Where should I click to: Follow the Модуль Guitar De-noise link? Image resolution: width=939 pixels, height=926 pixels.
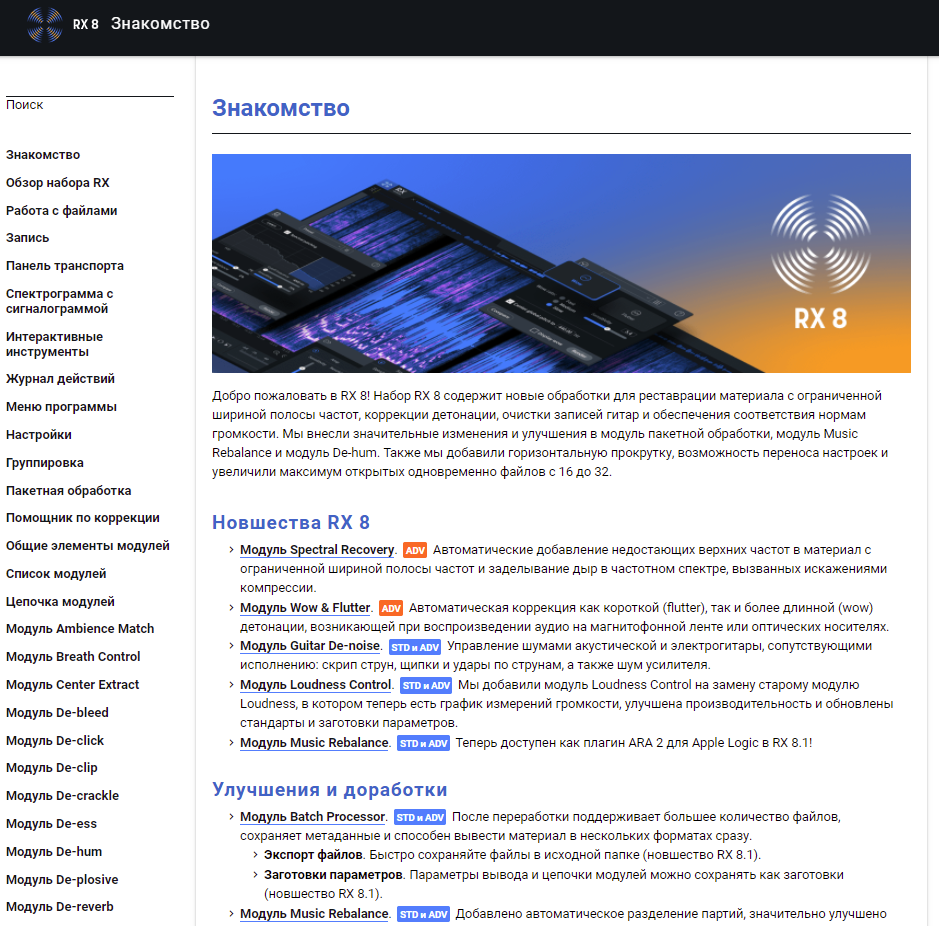[x=310, y=646]
